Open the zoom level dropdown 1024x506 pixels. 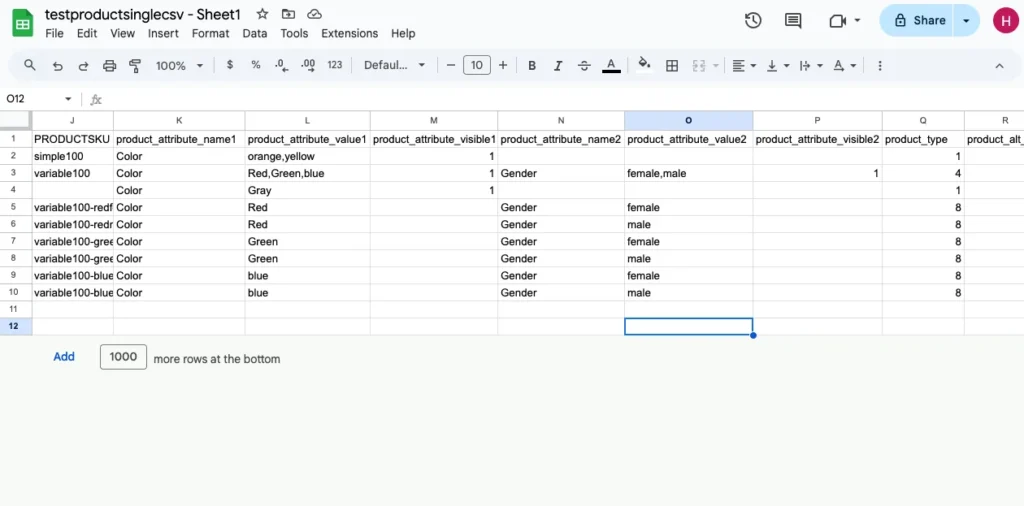coord(179,66)
